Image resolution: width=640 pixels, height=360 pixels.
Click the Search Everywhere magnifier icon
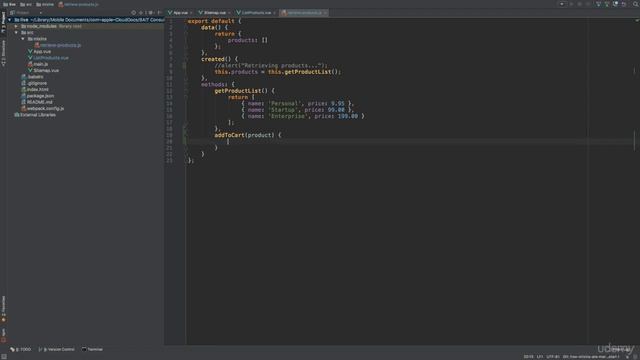pyautogui.click(x=636, y=4)
